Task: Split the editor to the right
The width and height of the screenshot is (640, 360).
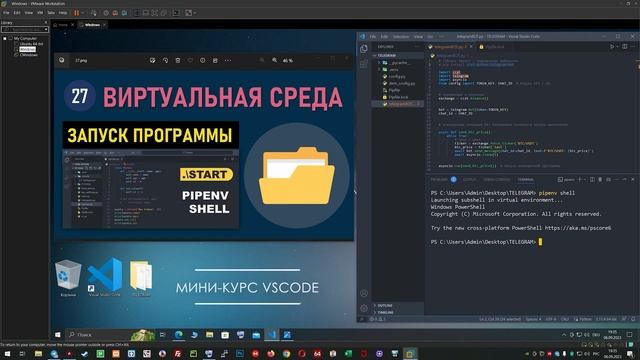Action: coord(625,47)
